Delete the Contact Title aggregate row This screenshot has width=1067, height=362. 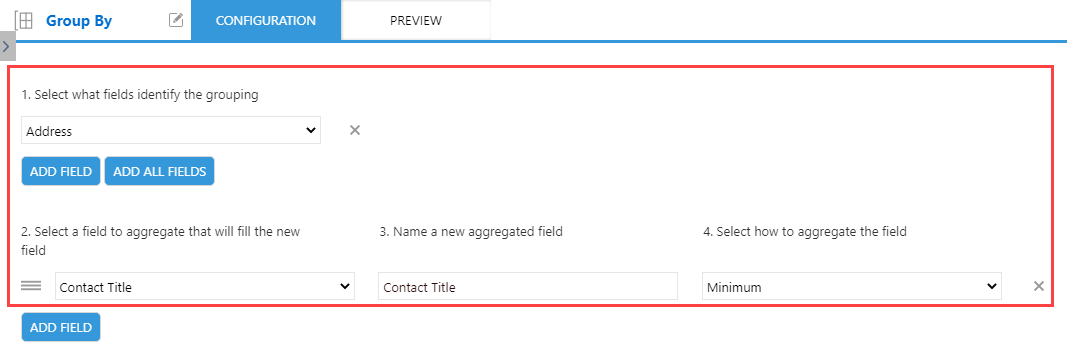click(x=1039, y=286)
